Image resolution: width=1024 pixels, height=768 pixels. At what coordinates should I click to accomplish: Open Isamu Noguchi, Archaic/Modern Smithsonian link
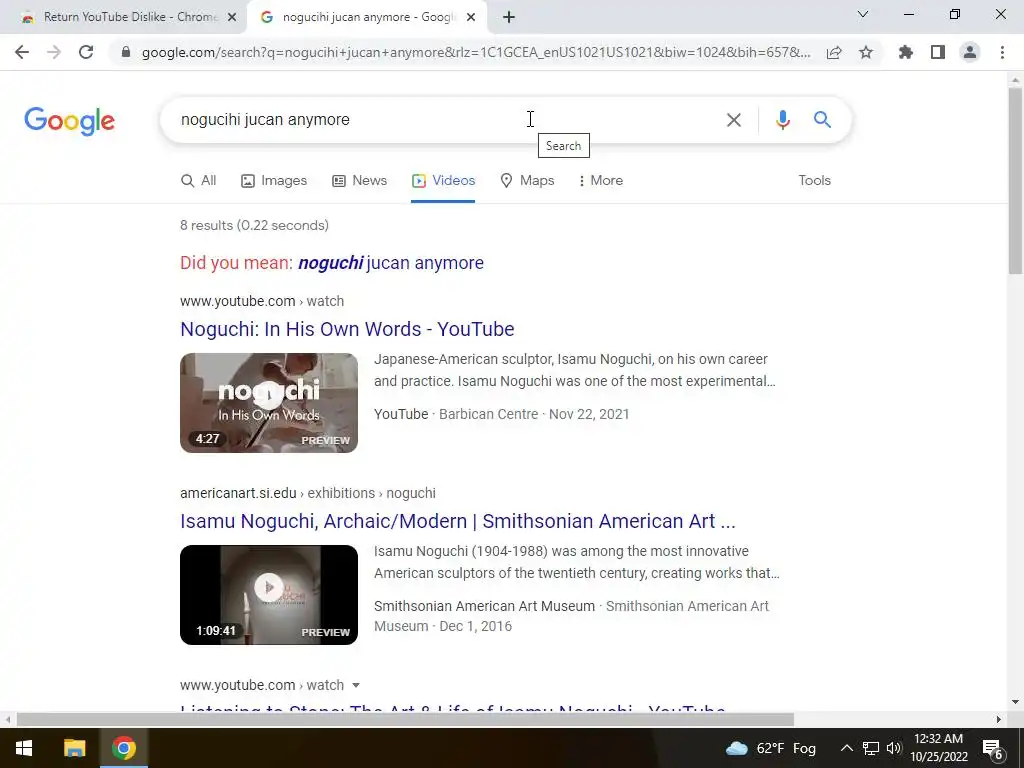[458, 521]
